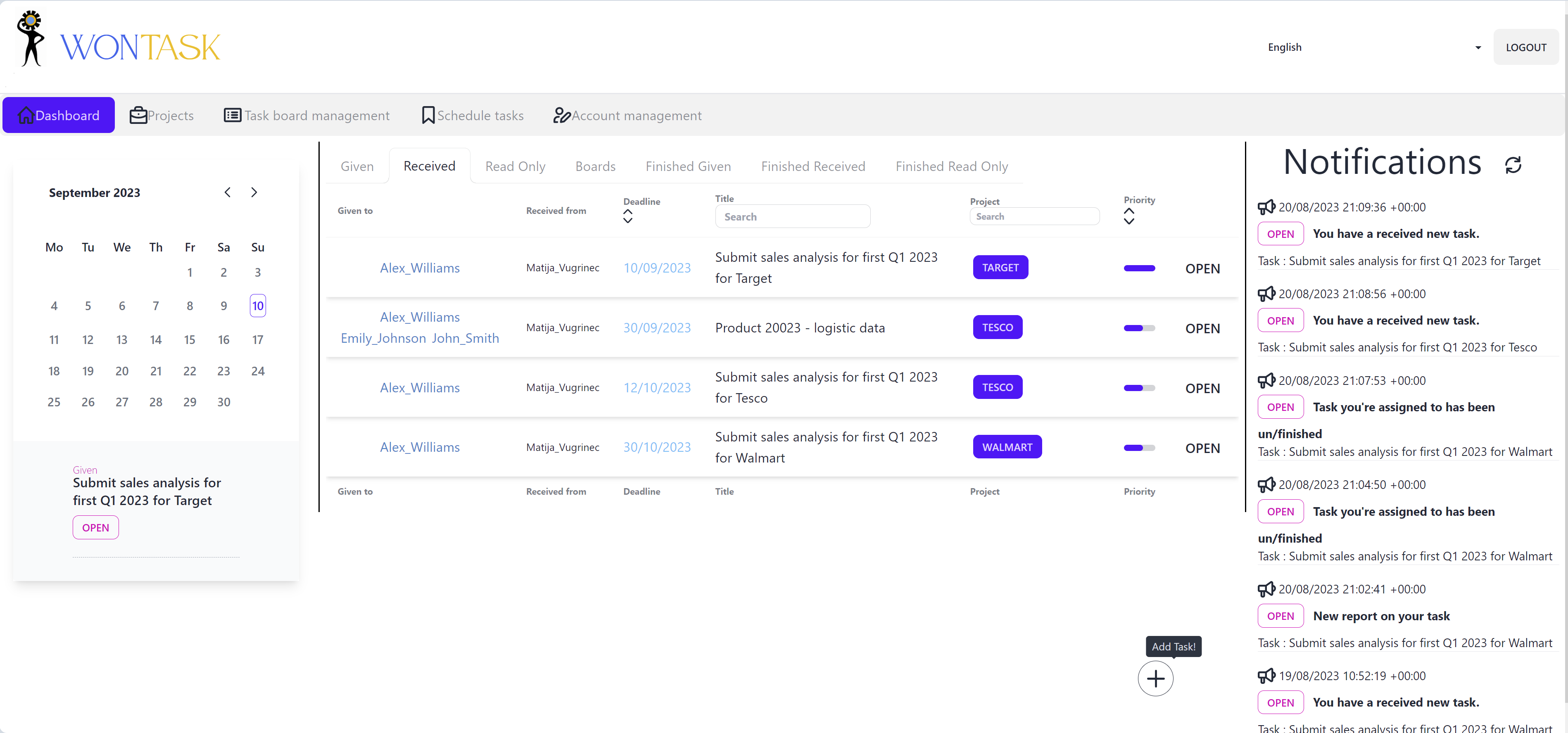Open the 21:08:56 Tesco notification

[x=1280, y=320]
